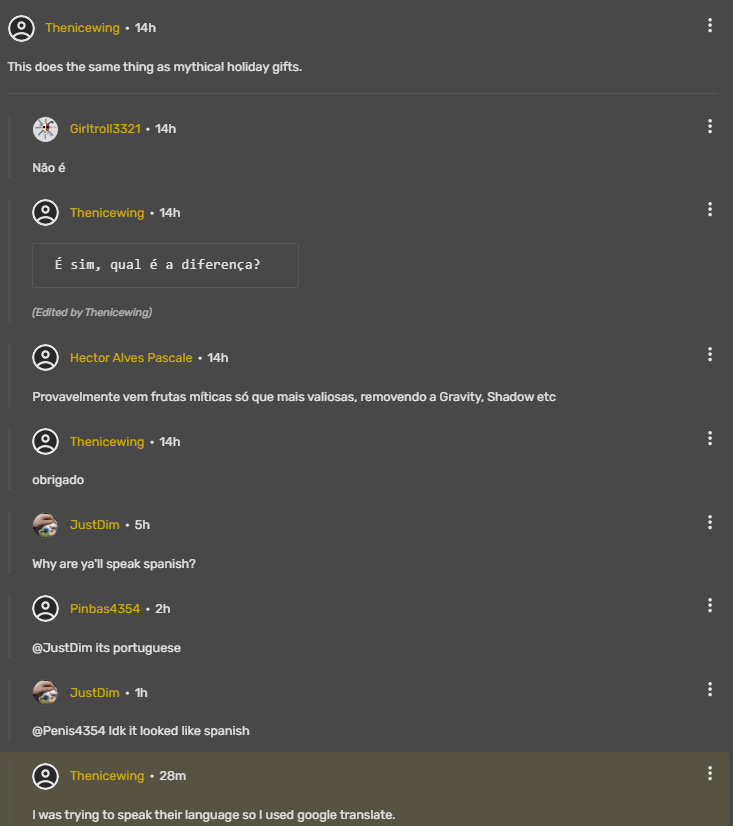Click the @JustDim mention in Pinbas4354's reply
Screen dimensions: 733x826
62,647
